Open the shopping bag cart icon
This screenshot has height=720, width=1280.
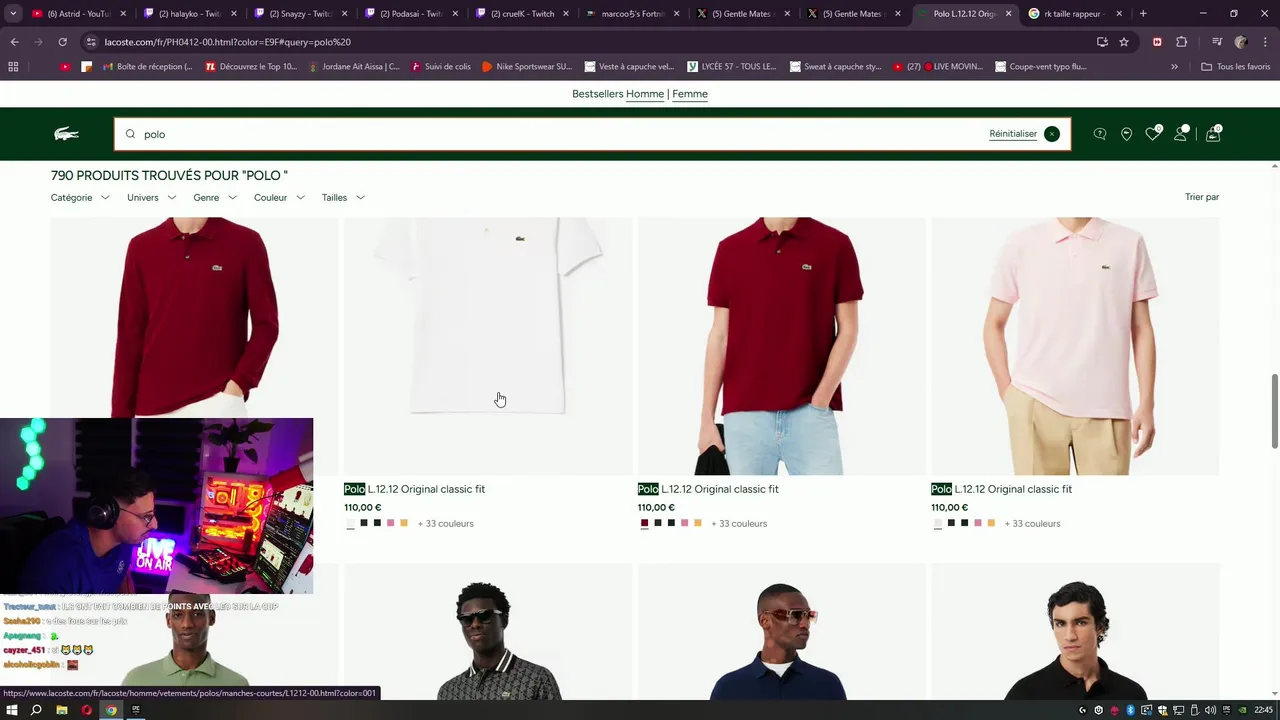click(x=1213, y=134)
